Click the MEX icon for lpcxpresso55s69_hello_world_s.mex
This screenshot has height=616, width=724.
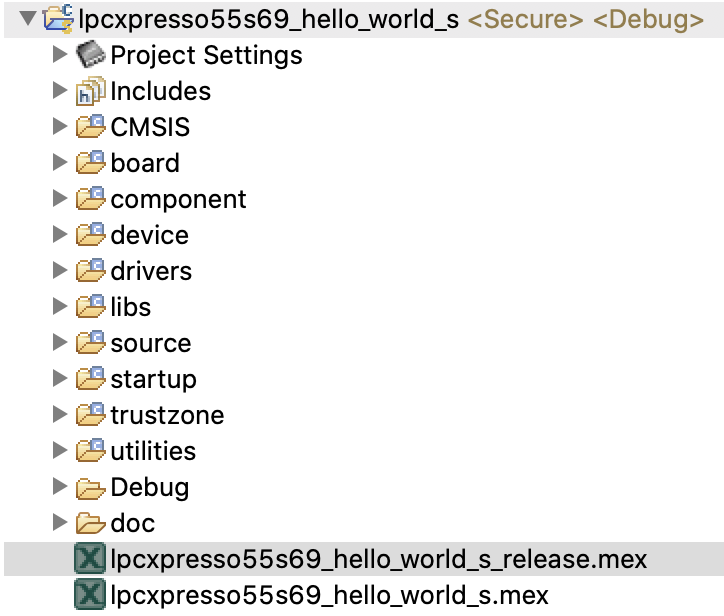click(x=90, y=596)
